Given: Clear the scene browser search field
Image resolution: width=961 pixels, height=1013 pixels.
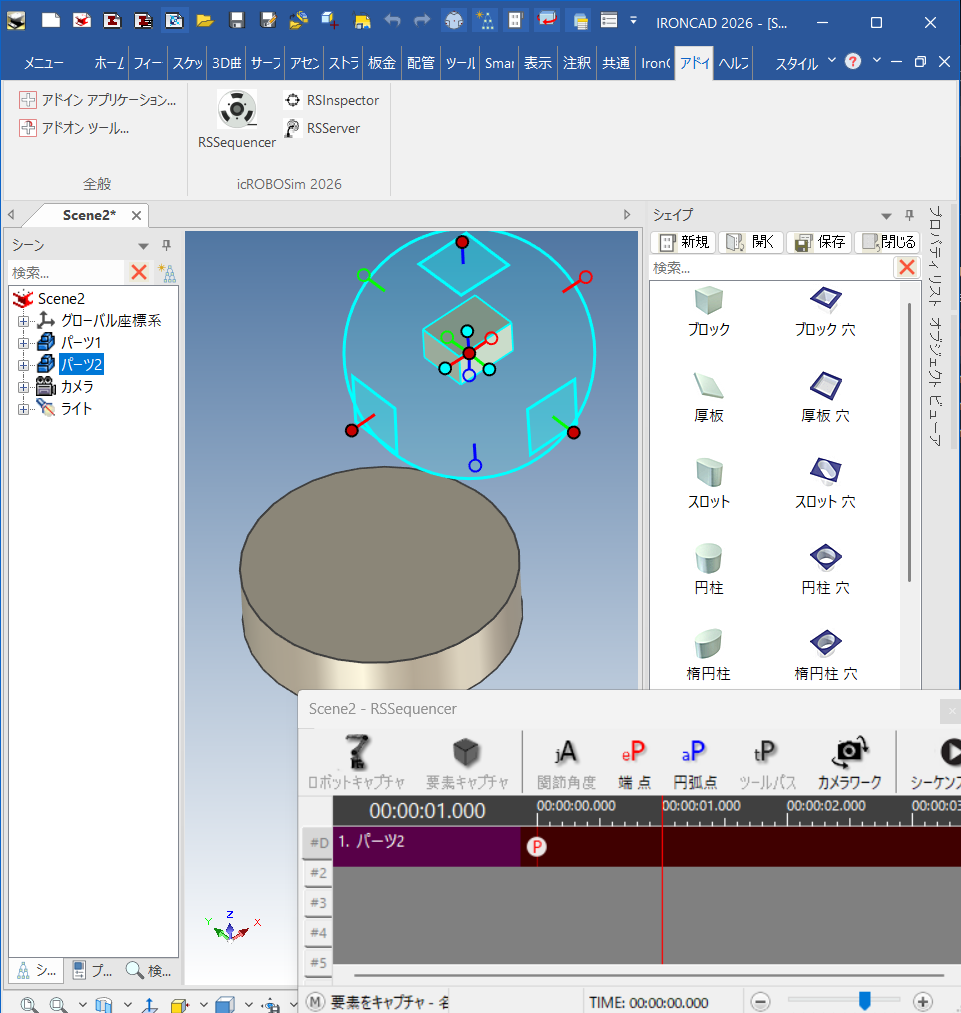Looking at the screenshot, I should click(x=139, y=272).
